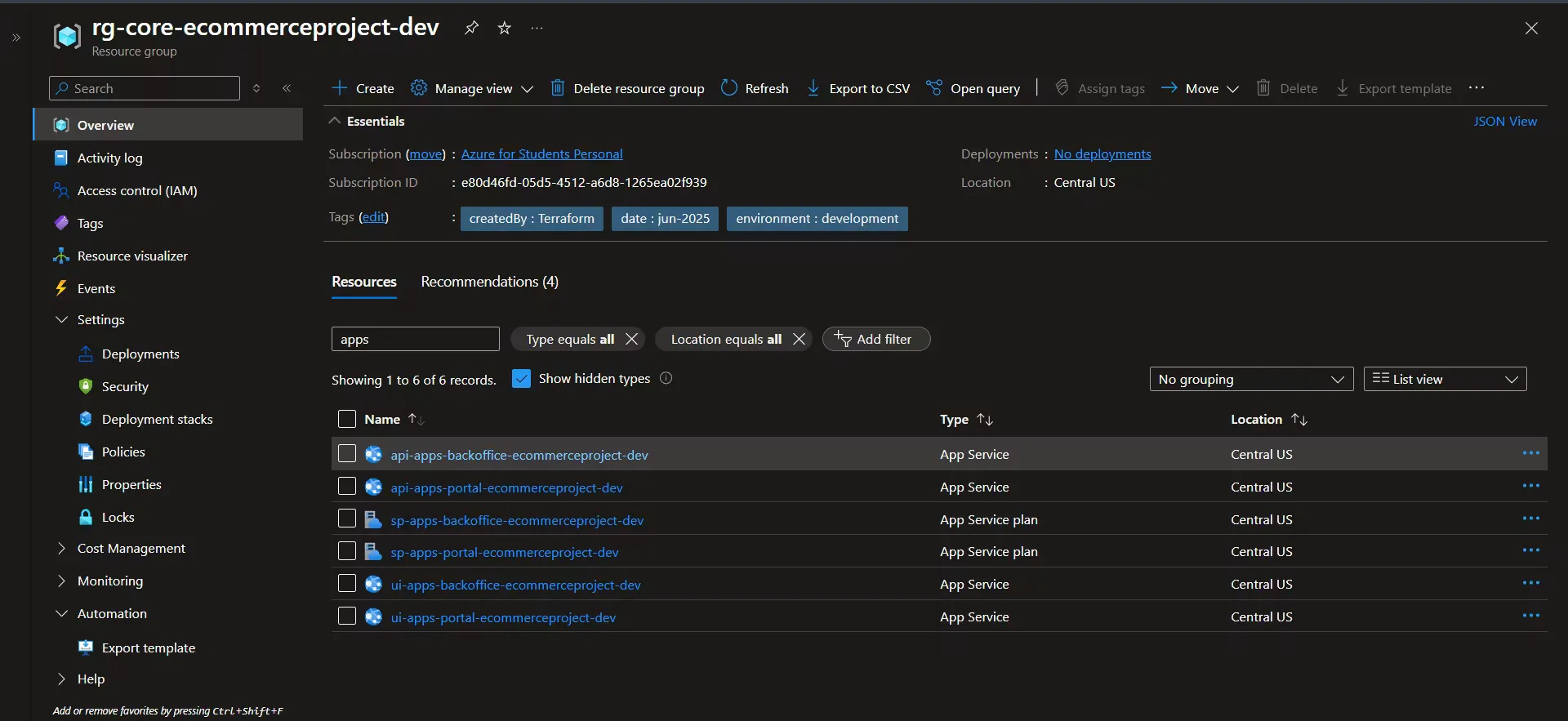
Task: Open the Azure for Students Personal link
Action: tap(541, 154)
